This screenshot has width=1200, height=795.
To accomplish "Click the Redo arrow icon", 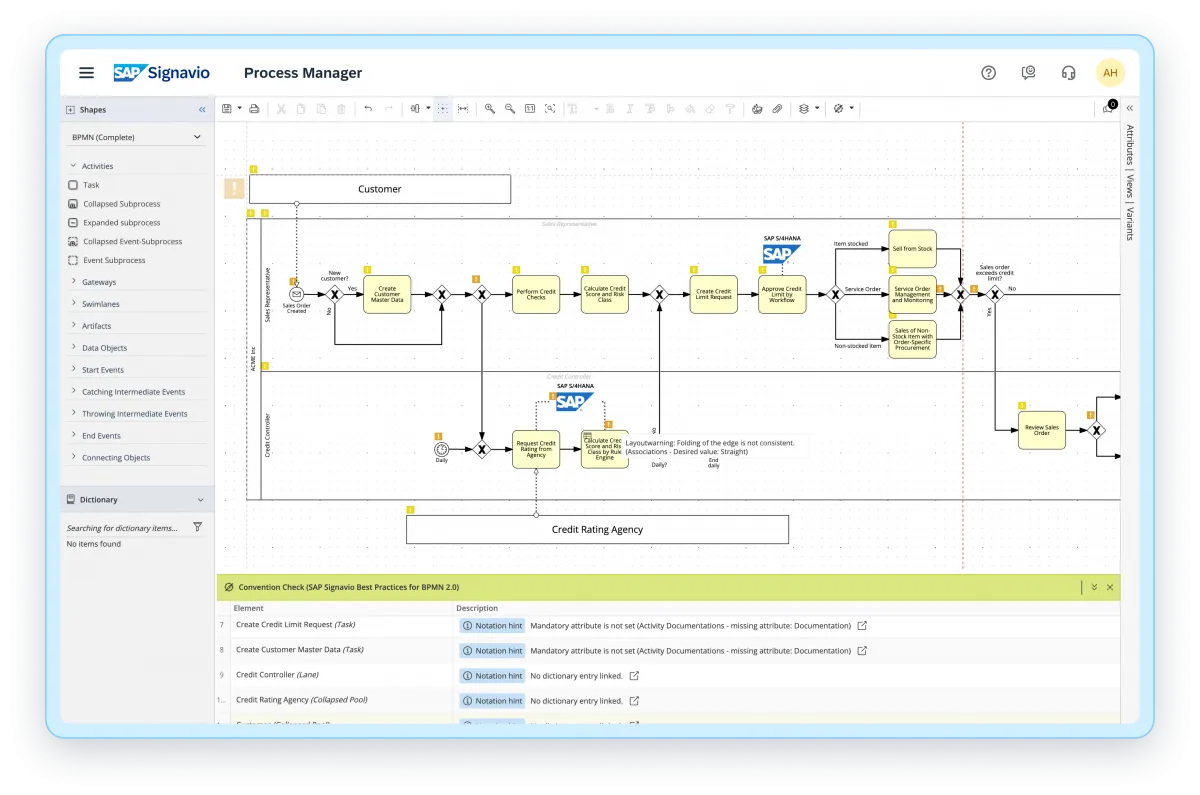I will 389,108.
